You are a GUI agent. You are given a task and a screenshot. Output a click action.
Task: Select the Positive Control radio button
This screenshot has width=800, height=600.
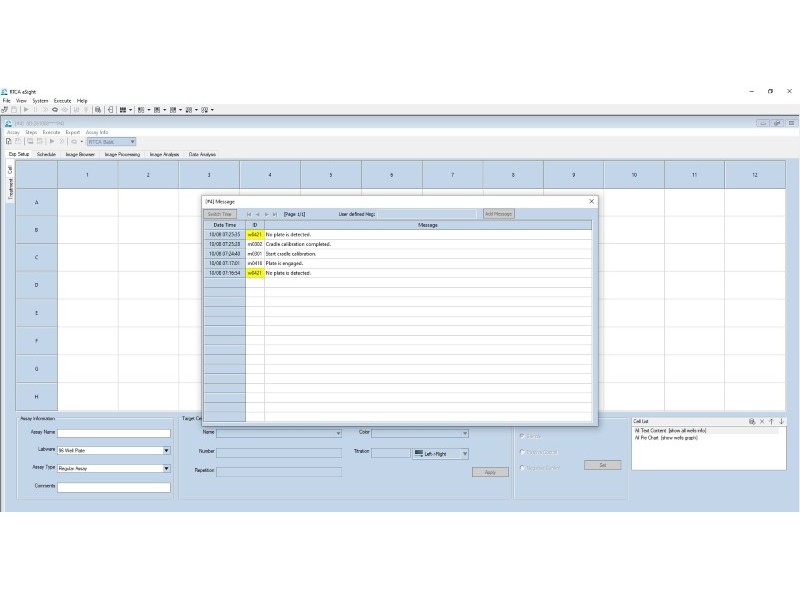coord(522,452)
